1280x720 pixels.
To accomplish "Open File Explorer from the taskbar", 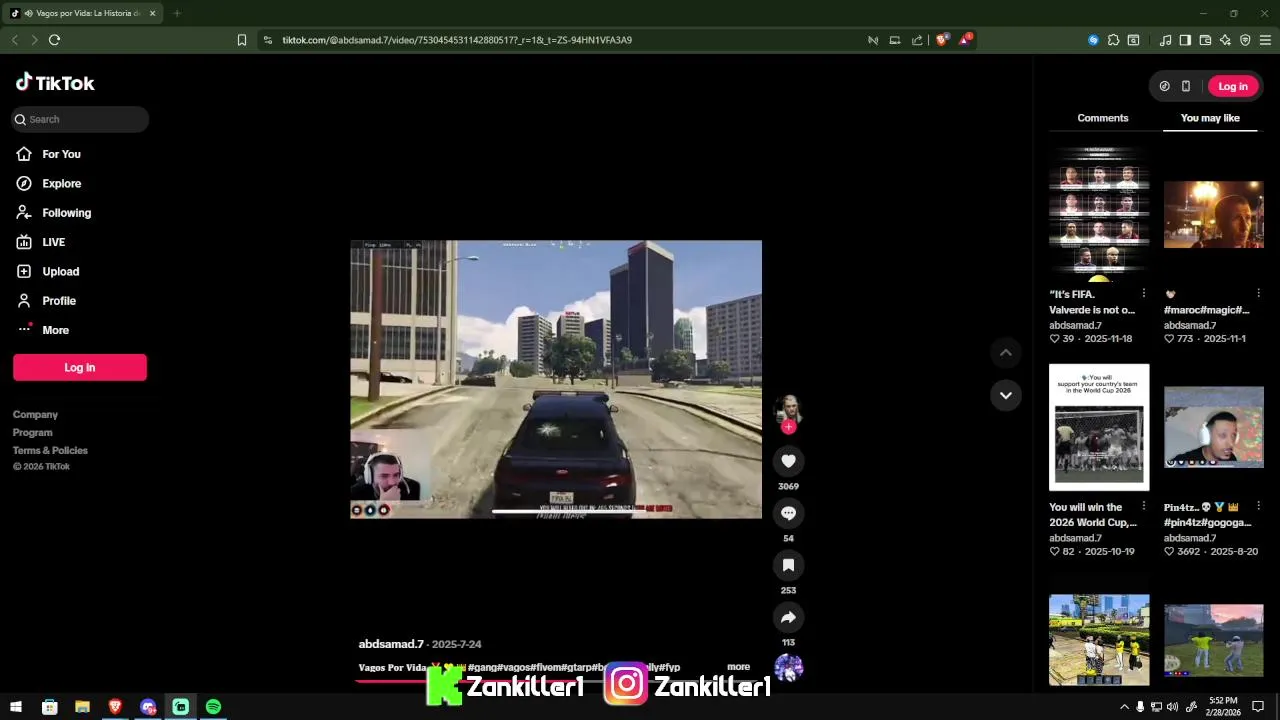I will 82,706.
